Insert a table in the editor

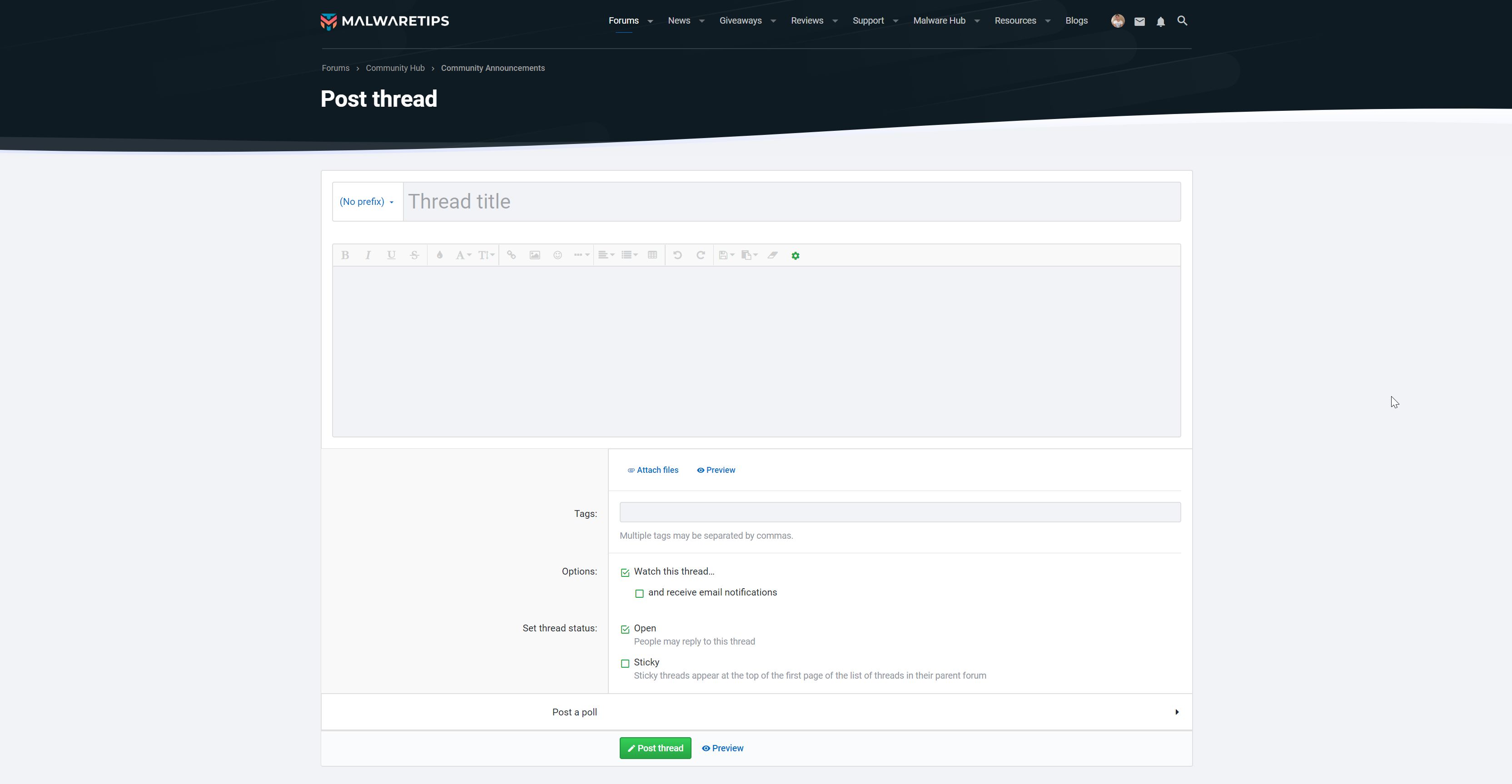652,255
